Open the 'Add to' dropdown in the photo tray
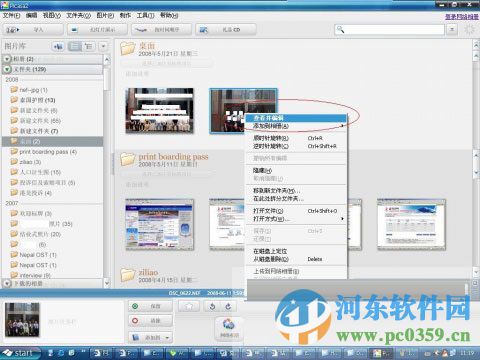This screenshot has height=360, width=480. pyautogui.click(x=150, y=337)
